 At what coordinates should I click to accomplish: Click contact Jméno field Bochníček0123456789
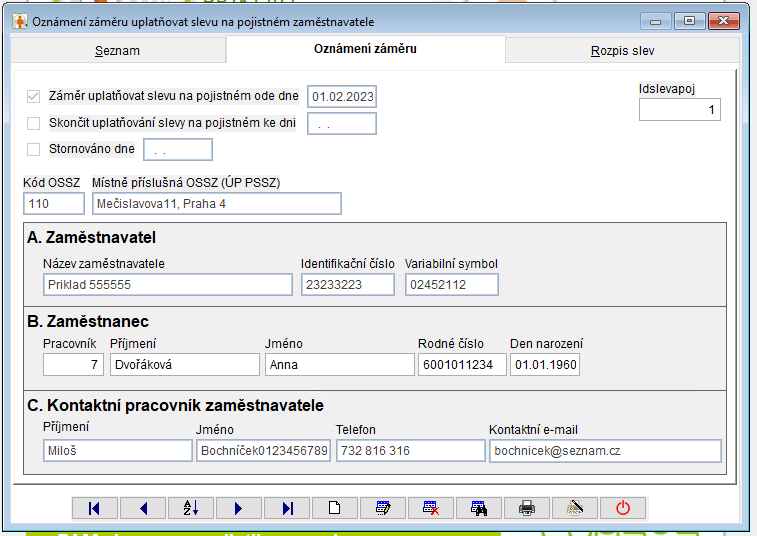pos(264,451)
